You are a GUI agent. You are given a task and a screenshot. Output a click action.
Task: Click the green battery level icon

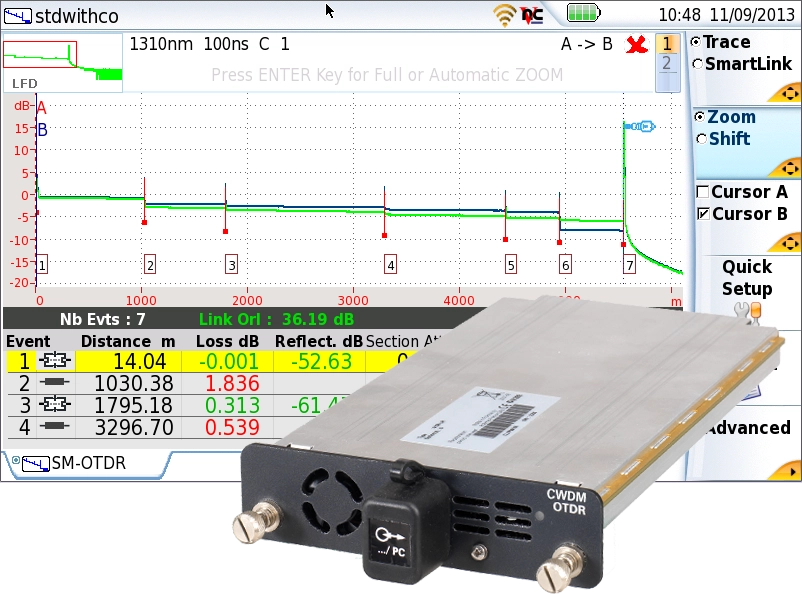click(583, 13)
